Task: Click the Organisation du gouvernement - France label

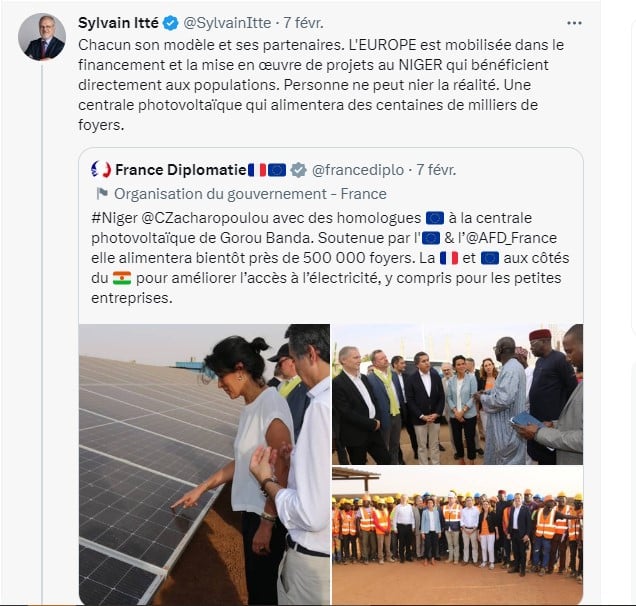Action: click(x=250, y=193)
